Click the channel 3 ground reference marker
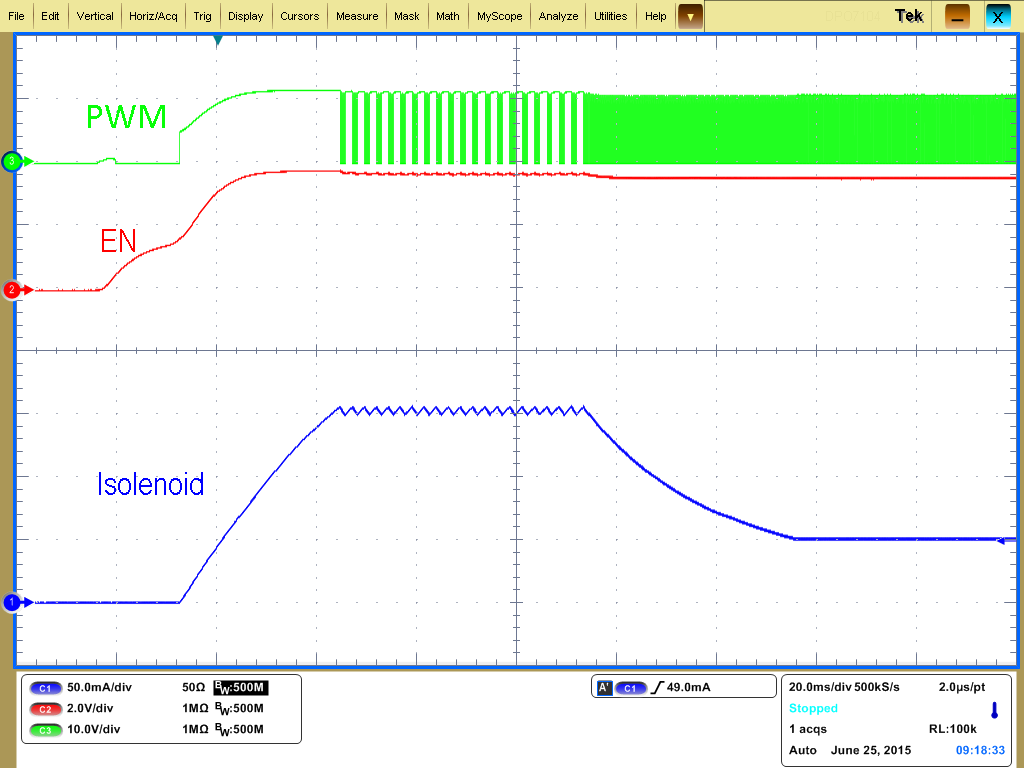 (12, 161)
